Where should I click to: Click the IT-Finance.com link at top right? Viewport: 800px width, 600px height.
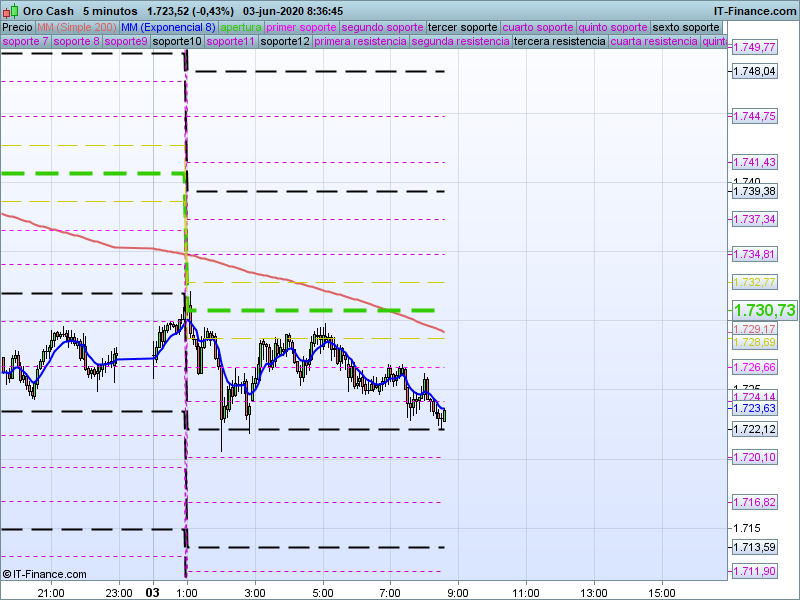click(x=755, y=10)
